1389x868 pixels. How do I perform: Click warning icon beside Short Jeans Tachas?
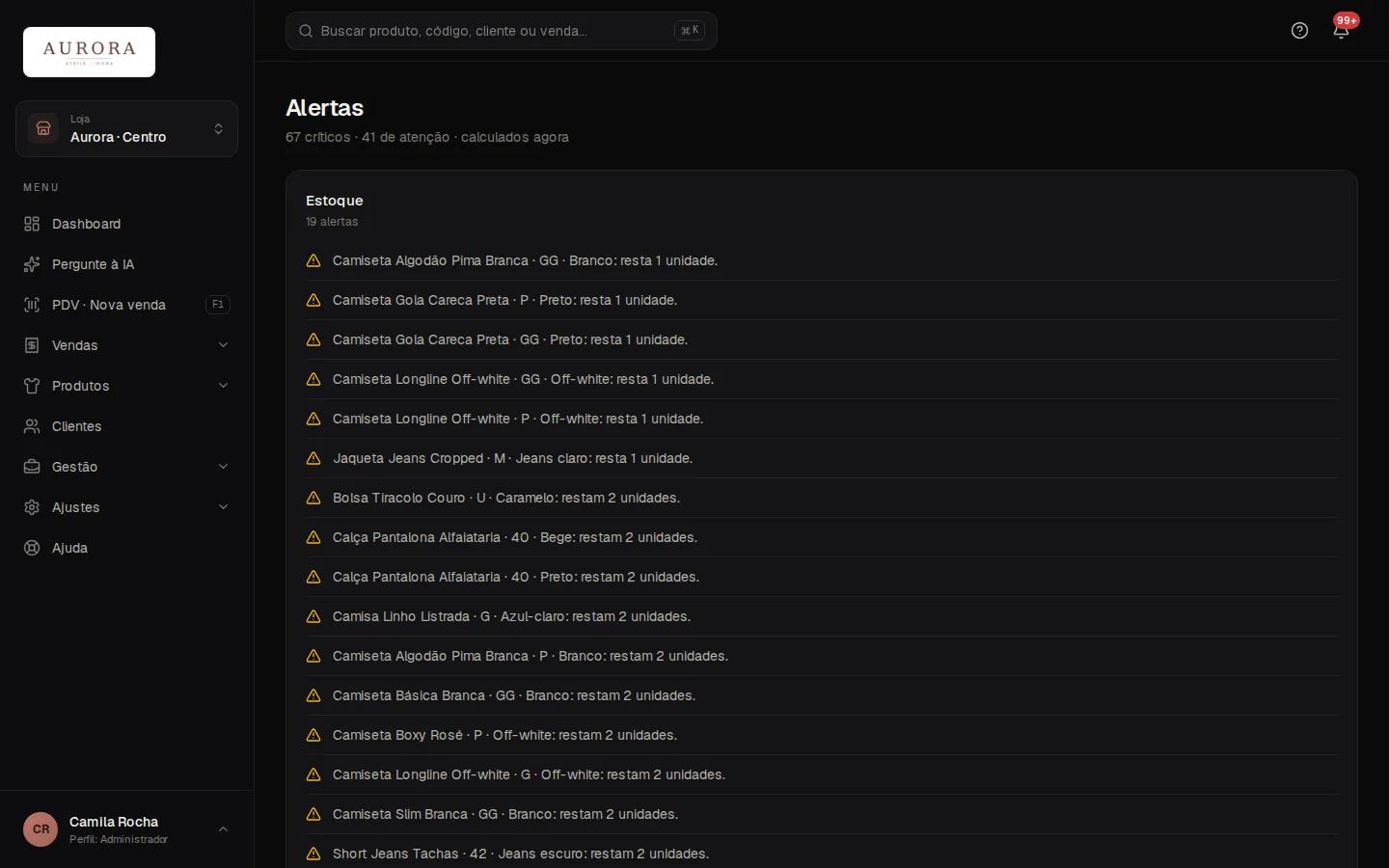click(313, 854)
